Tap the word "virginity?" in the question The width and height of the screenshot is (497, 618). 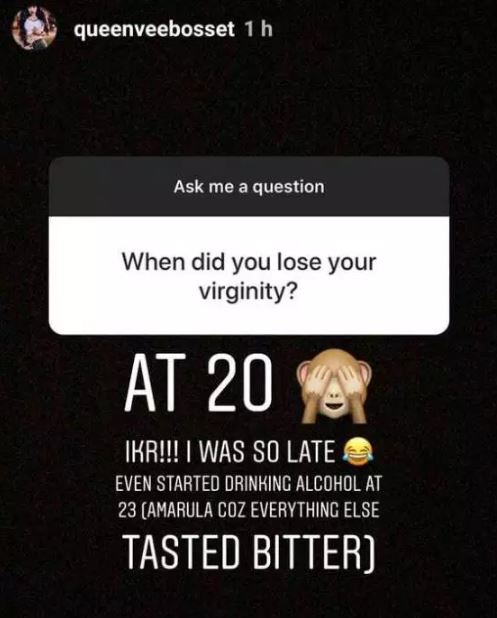point(248,293)
